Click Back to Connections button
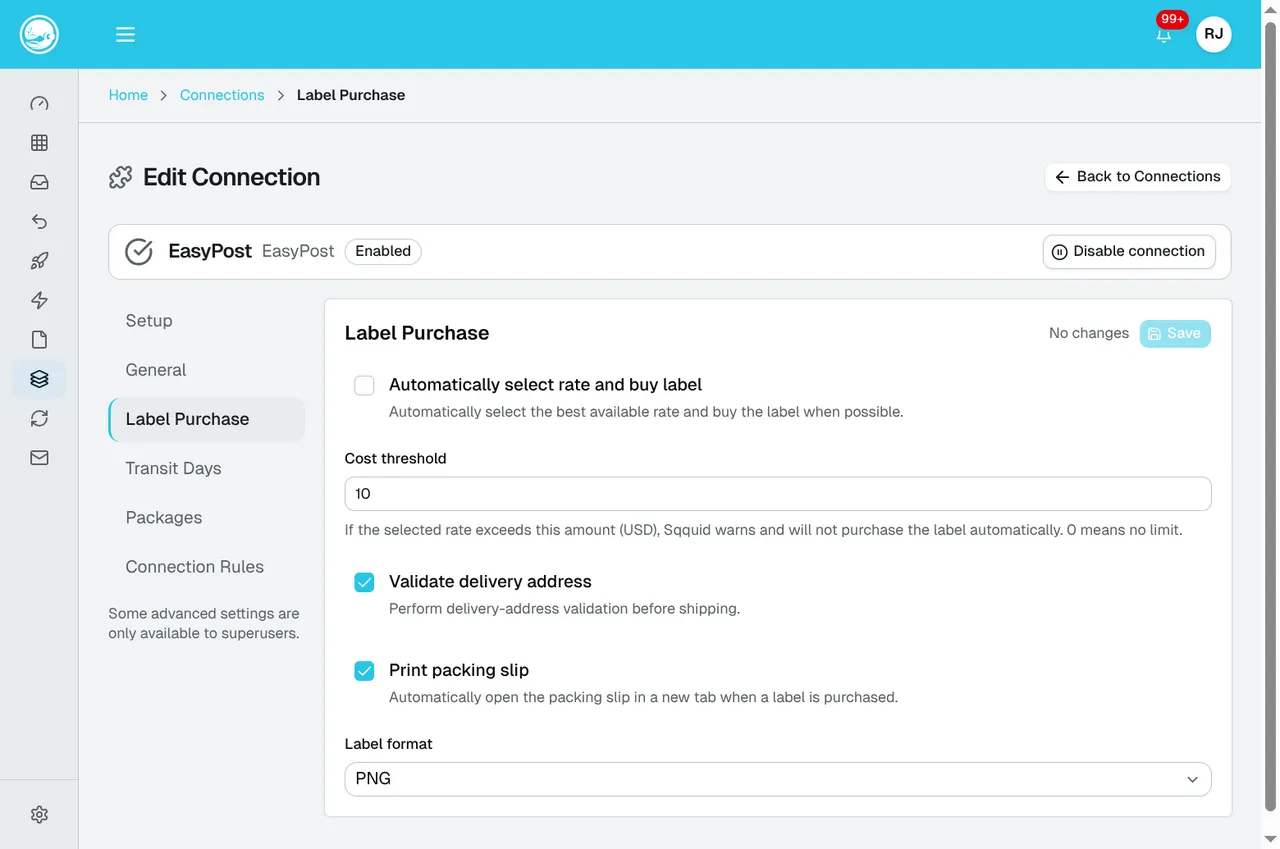Screen dimensions: 1280x849 coord(1138,177)
